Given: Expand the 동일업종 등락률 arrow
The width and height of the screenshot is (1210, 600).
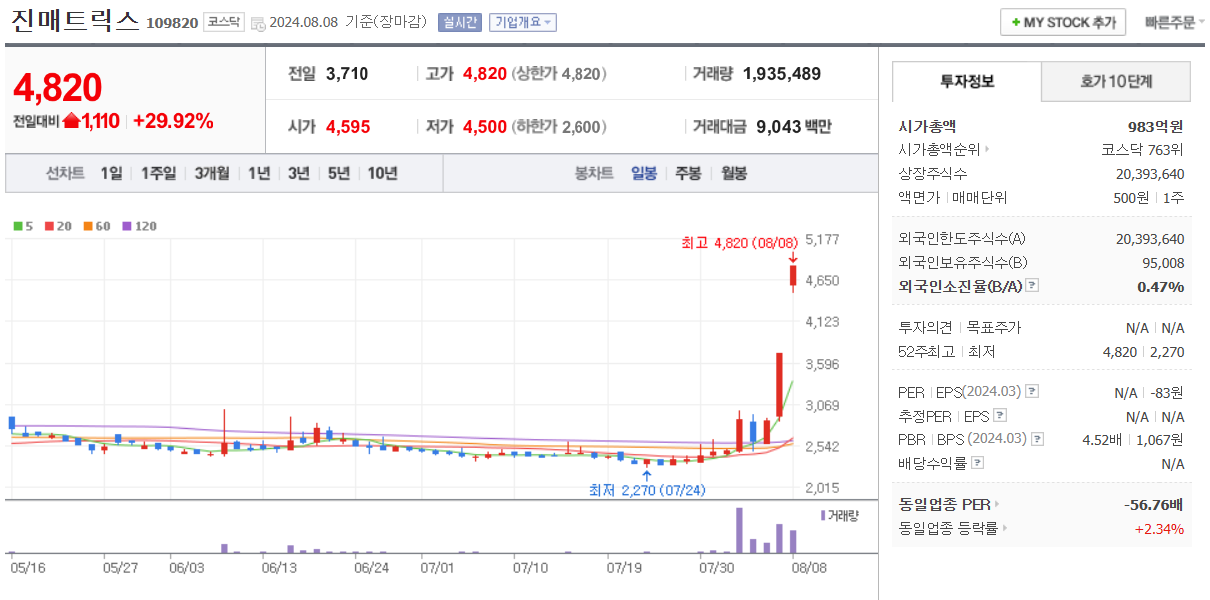Looking at the screenshot, I should pos(1004,528).
